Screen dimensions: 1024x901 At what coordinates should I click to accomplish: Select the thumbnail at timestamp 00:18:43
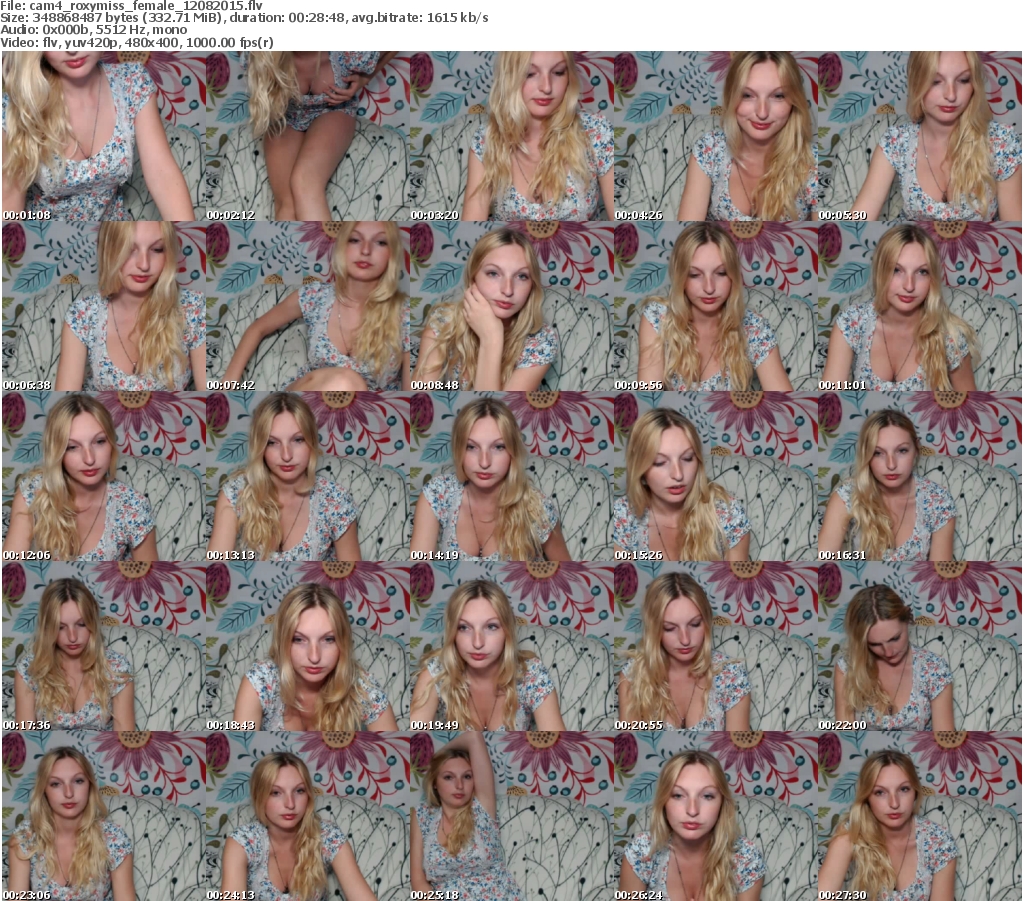[x=308, y=646]
